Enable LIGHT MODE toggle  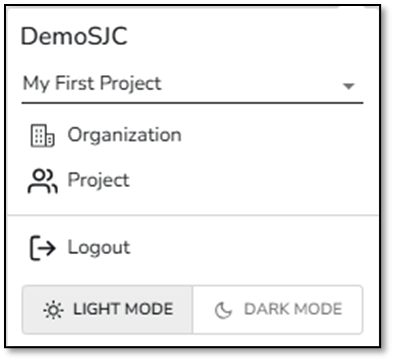click(107, 309)
